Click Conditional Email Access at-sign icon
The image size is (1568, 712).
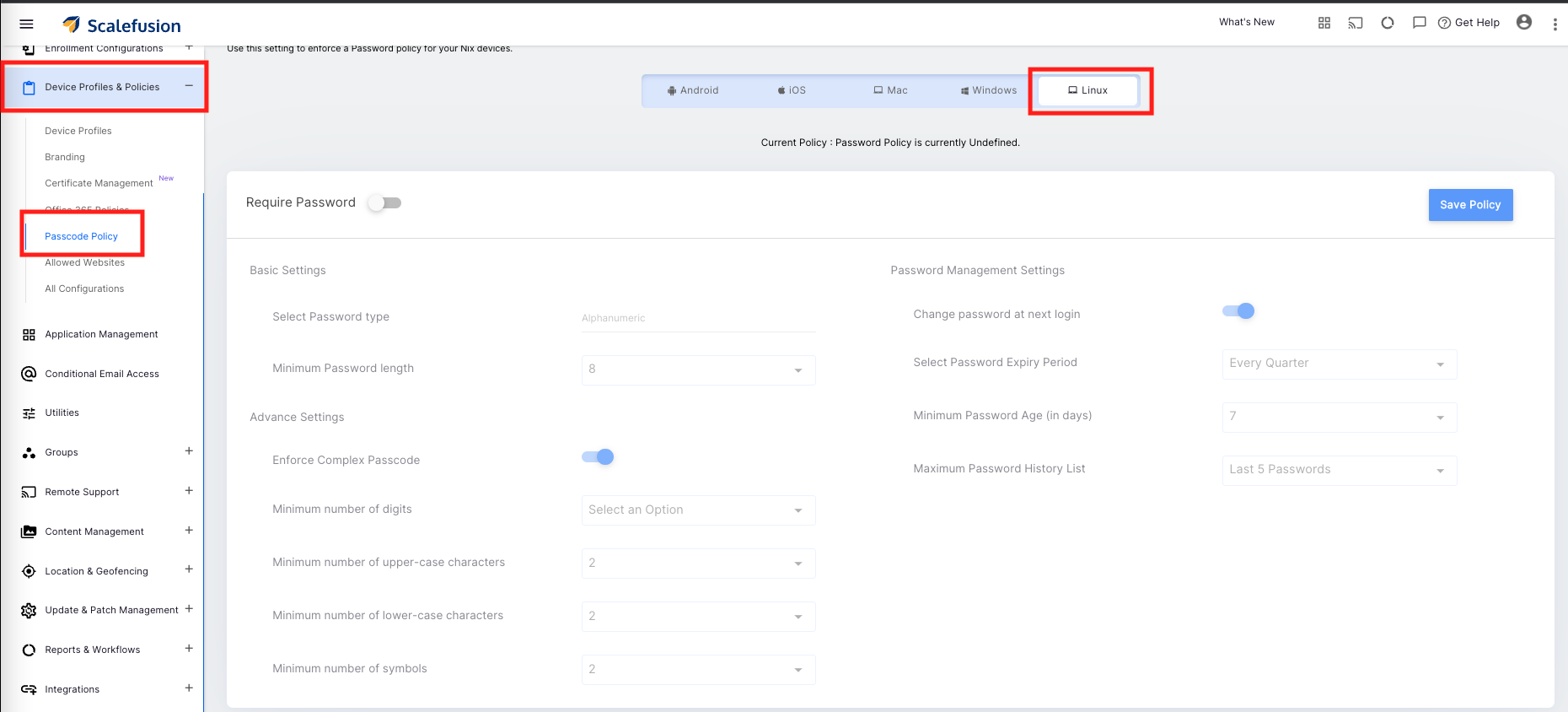[29, 374]
